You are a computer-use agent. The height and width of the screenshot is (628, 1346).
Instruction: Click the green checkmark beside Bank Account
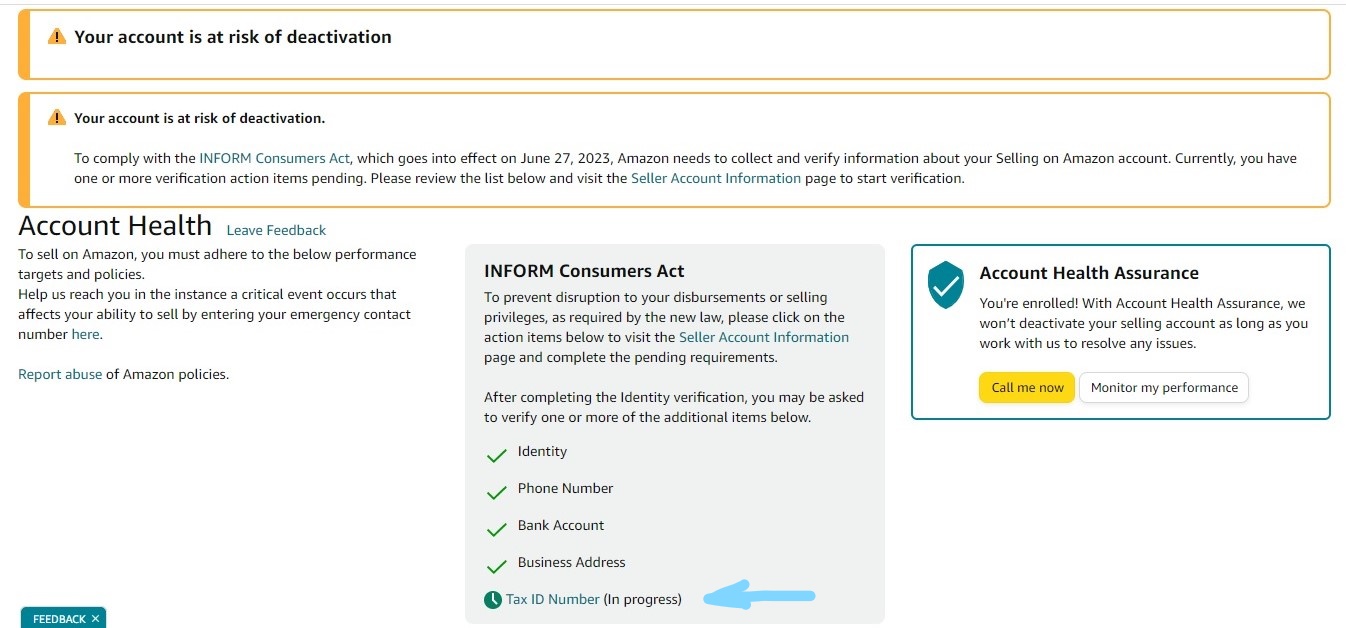point(496,530)
